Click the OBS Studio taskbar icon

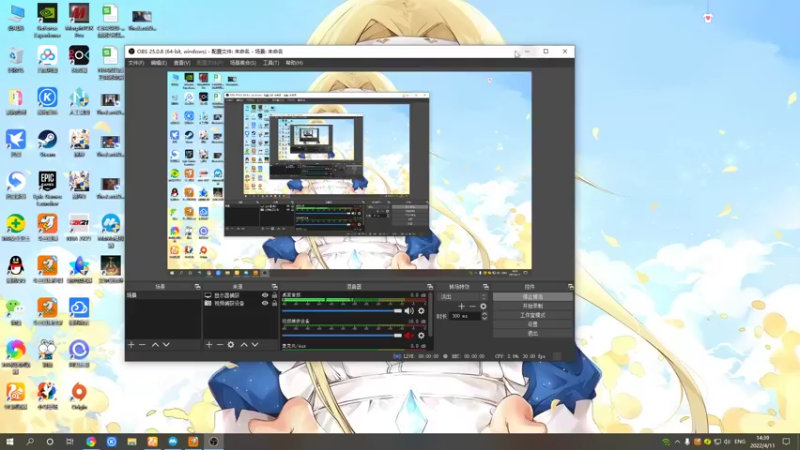tap(214, 442)
